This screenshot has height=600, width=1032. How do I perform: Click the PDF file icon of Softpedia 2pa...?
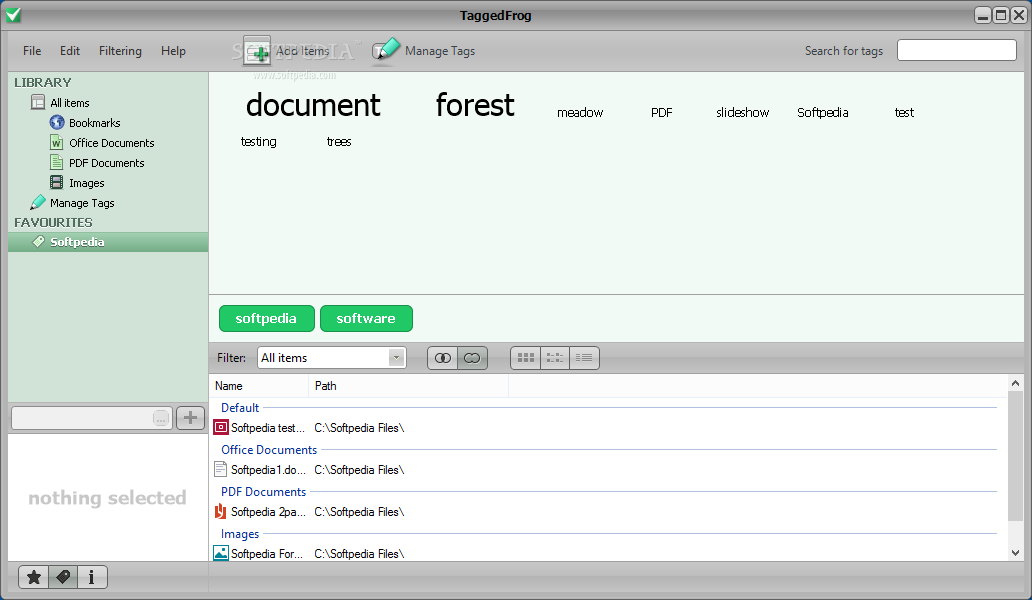click(220, 511)
